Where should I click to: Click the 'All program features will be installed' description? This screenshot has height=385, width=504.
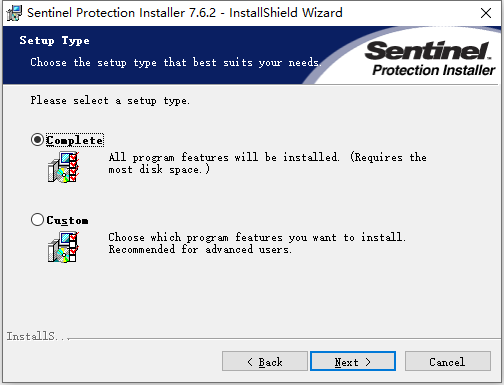point(268,163)
